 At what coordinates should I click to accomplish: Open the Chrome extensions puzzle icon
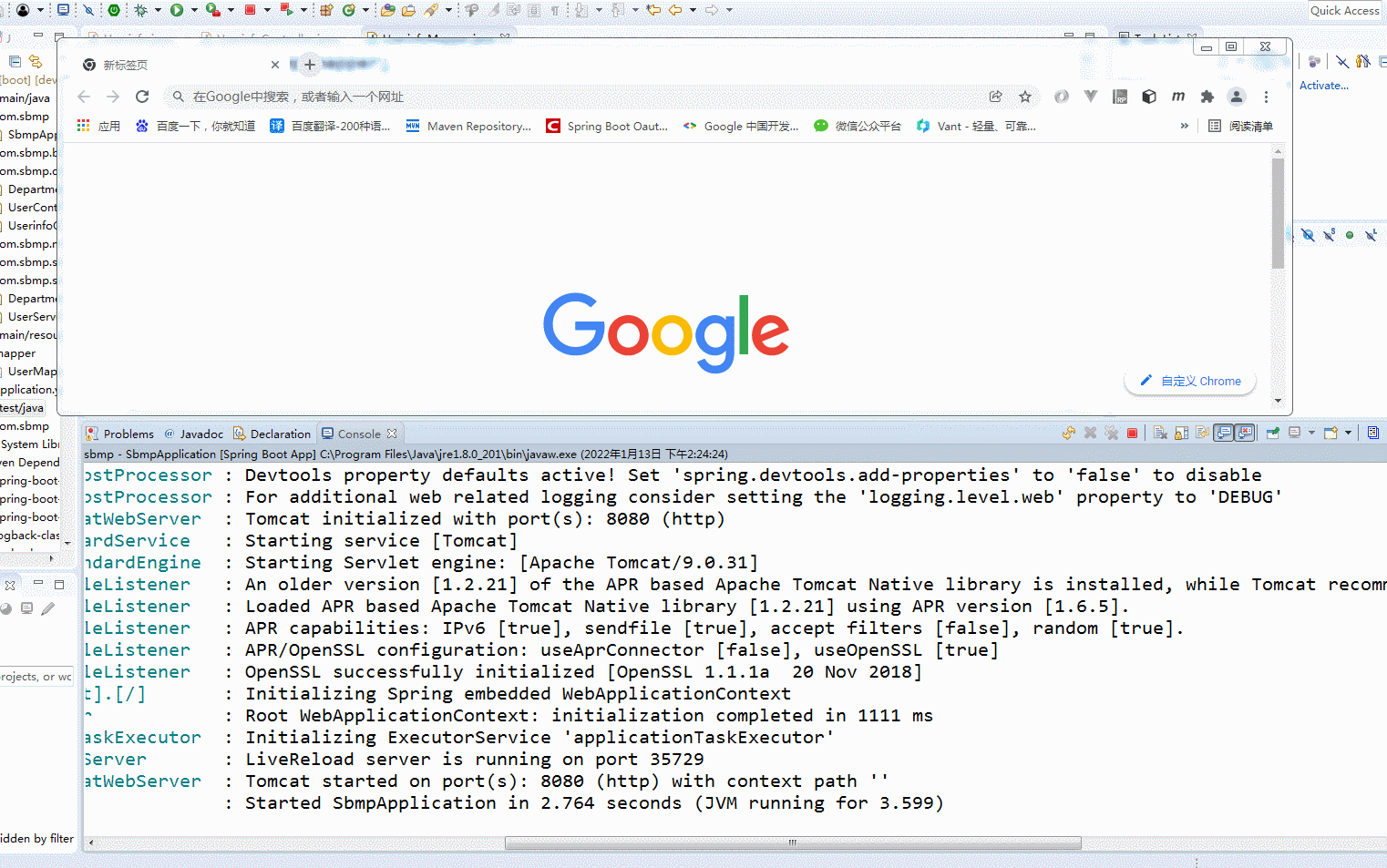pyautogui.click(x=1207, y=97)
